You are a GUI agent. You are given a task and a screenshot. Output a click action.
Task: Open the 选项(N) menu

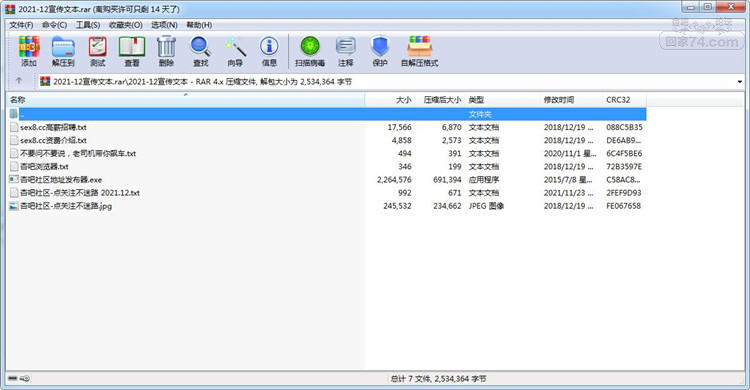coord(164,25)
